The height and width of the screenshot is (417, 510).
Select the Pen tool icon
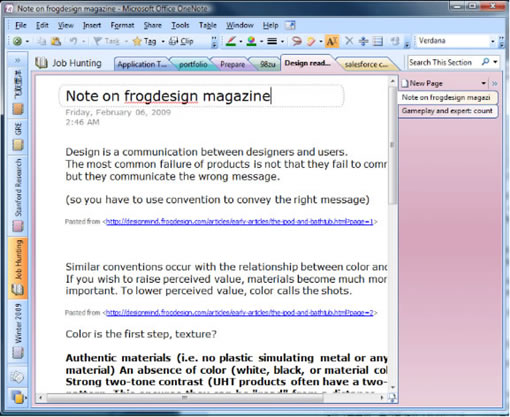231,41
